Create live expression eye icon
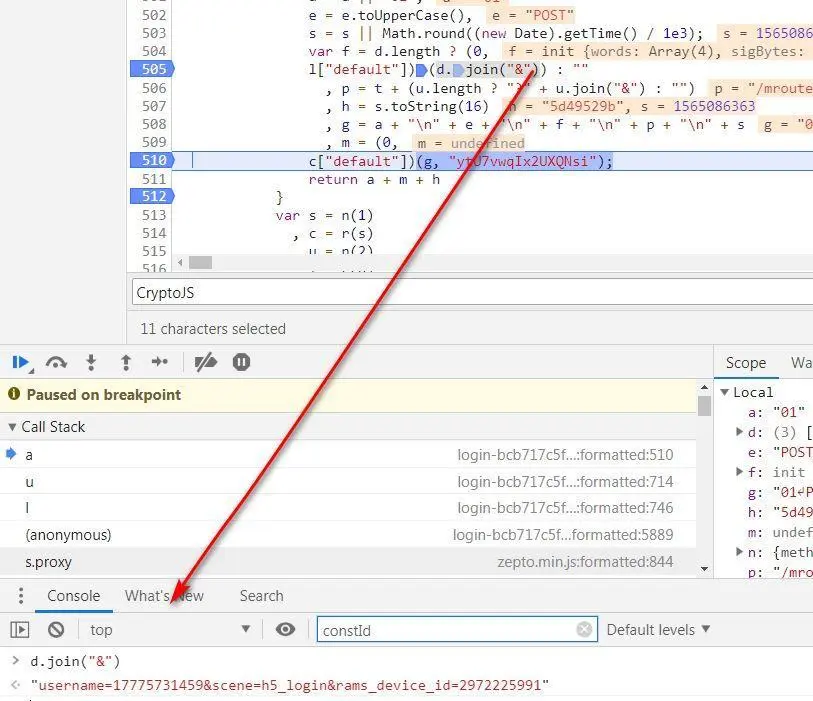The width and height of the screenshot is (813, 701). (285, 629)
